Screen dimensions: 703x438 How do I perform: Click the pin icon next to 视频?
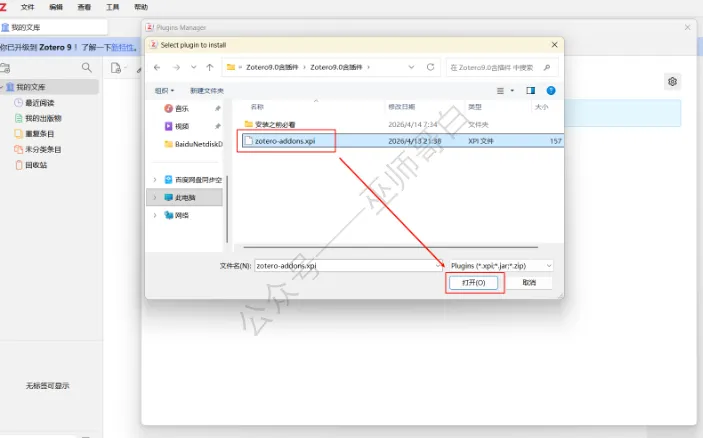tap(217, 126)
